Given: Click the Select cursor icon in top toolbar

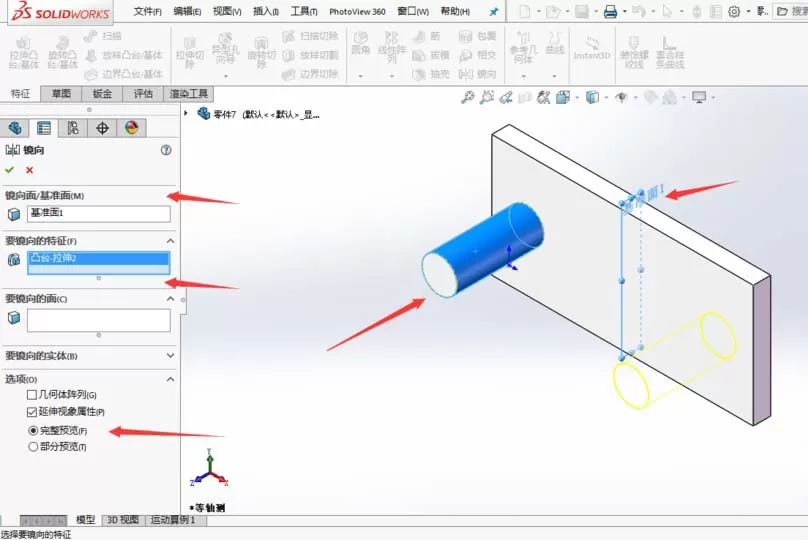Looking at the screenshot, I should (667, 11).
